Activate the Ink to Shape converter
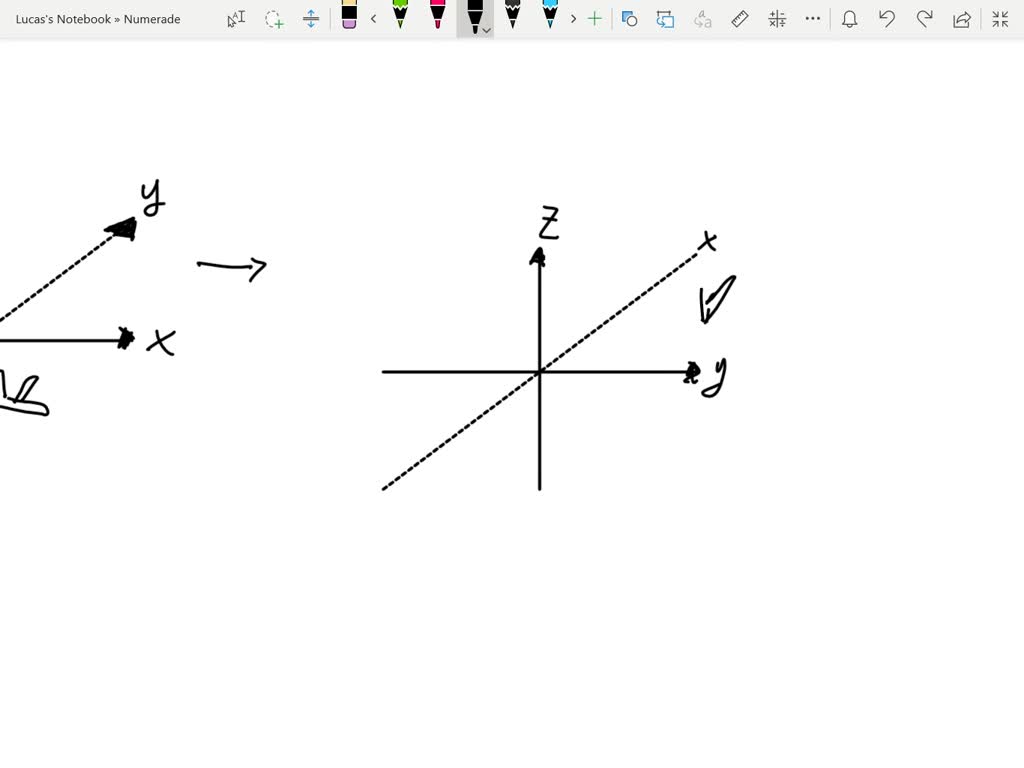Viewport: 1024px width, 768px height. [x=629, y=18]
